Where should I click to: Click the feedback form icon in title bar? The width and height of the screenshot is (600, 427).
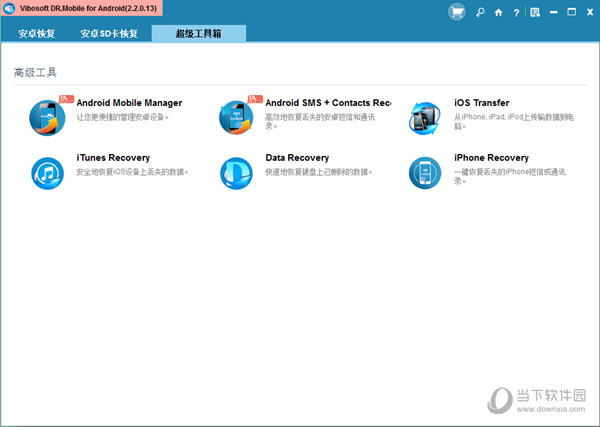tap(535, 13)
